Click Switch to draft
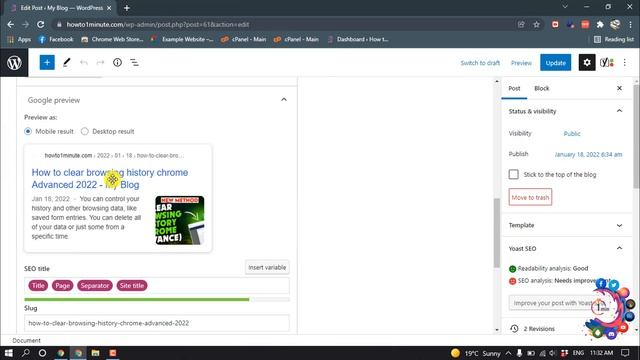 [480, 63]
